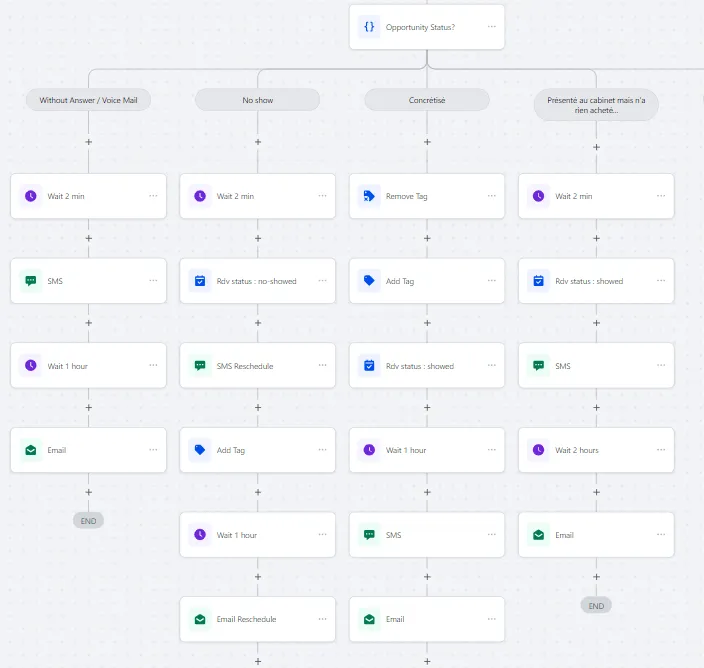This screenshot has width=704, height=668.
Task: Add a step between Wait 2 hours and Email
Action: click(596, 492)
